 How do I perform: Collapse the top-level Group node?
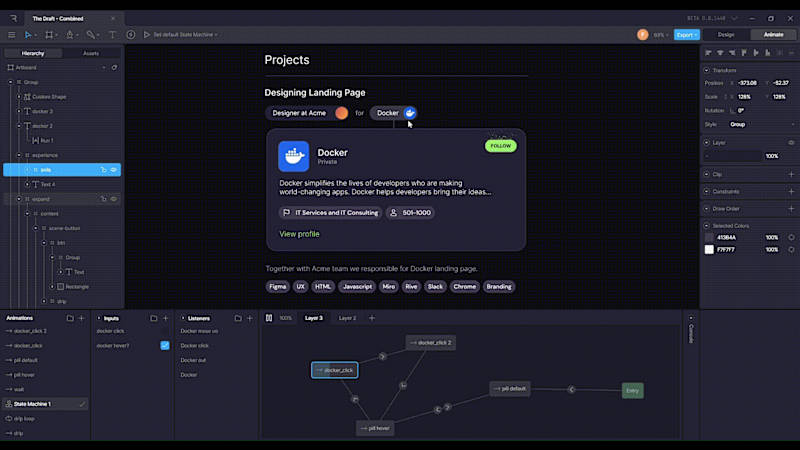coord(10,82)
